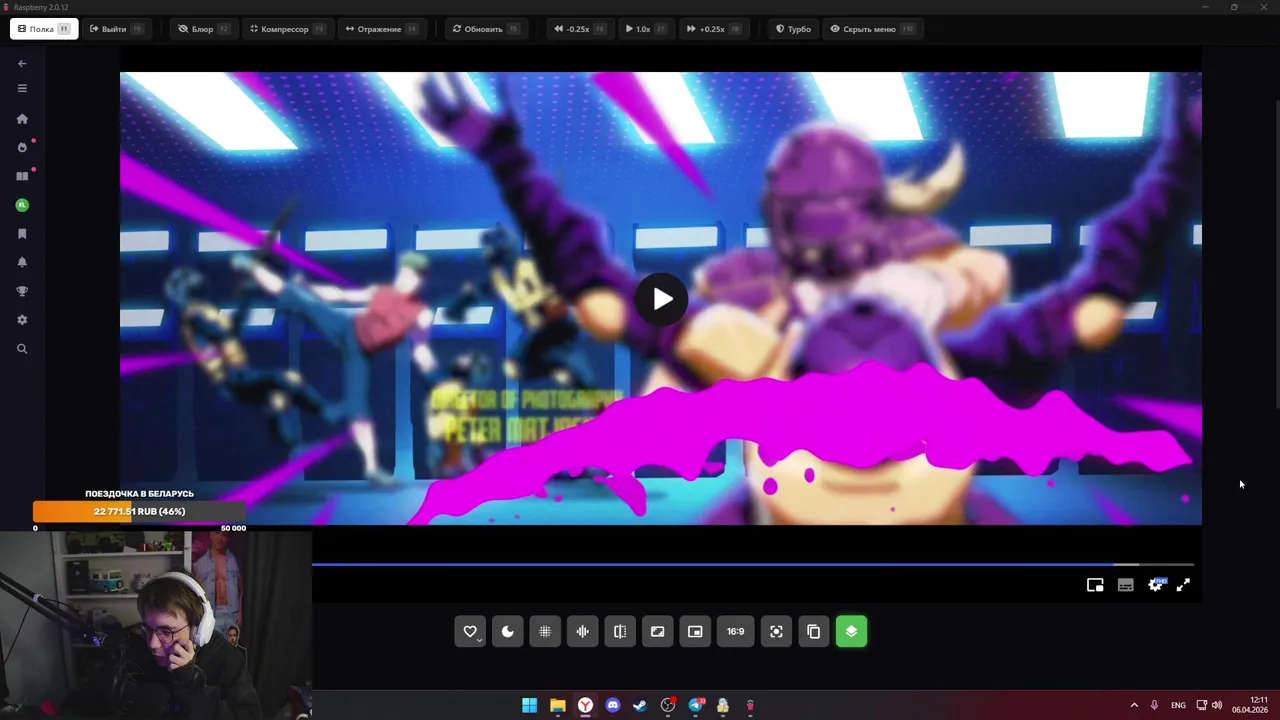Switch to Yandex Browser in the taskbar

click(585, 706)
